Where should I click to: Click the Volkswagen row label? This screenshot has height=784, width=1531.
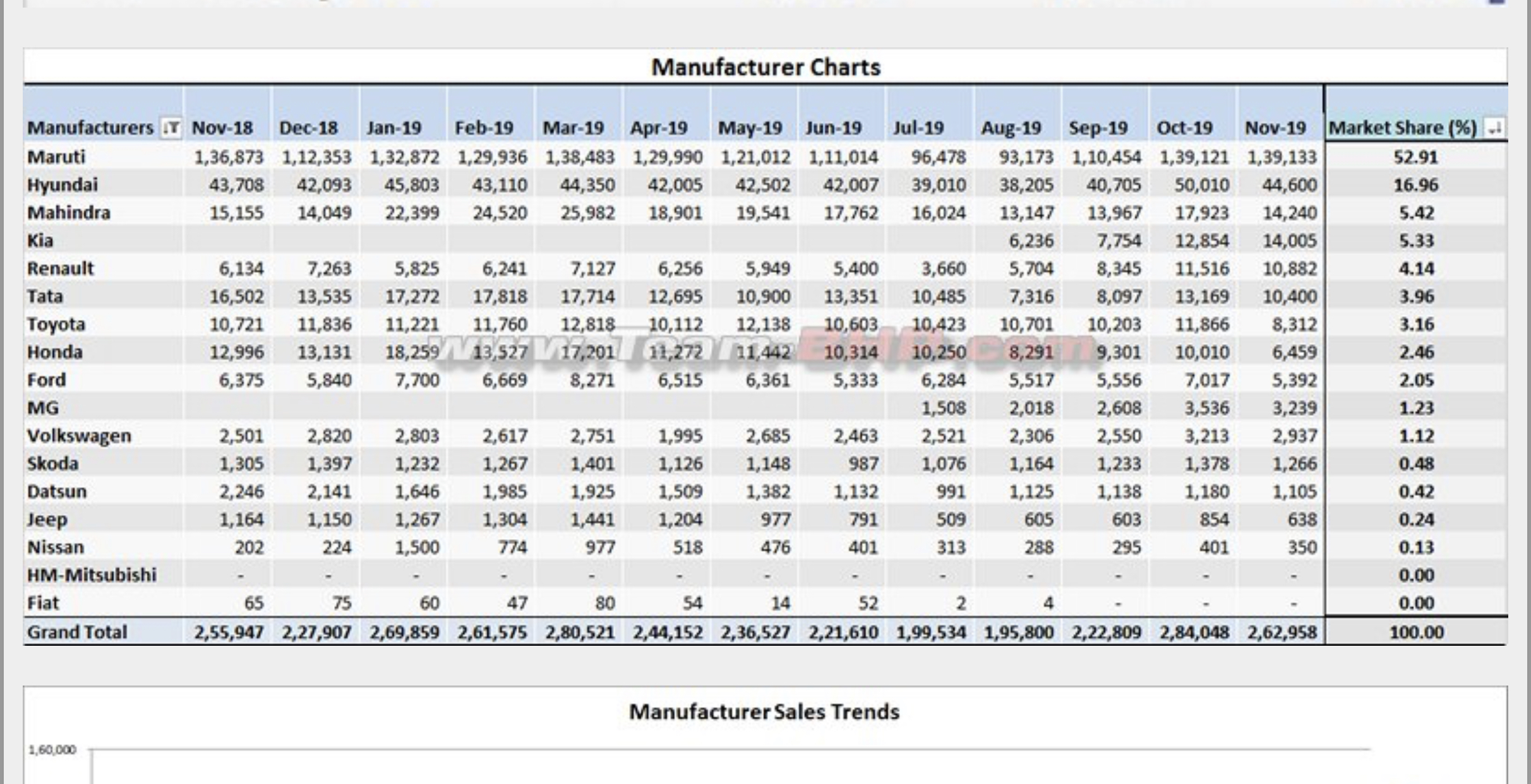pyautogui.click(x=80, y=436)
